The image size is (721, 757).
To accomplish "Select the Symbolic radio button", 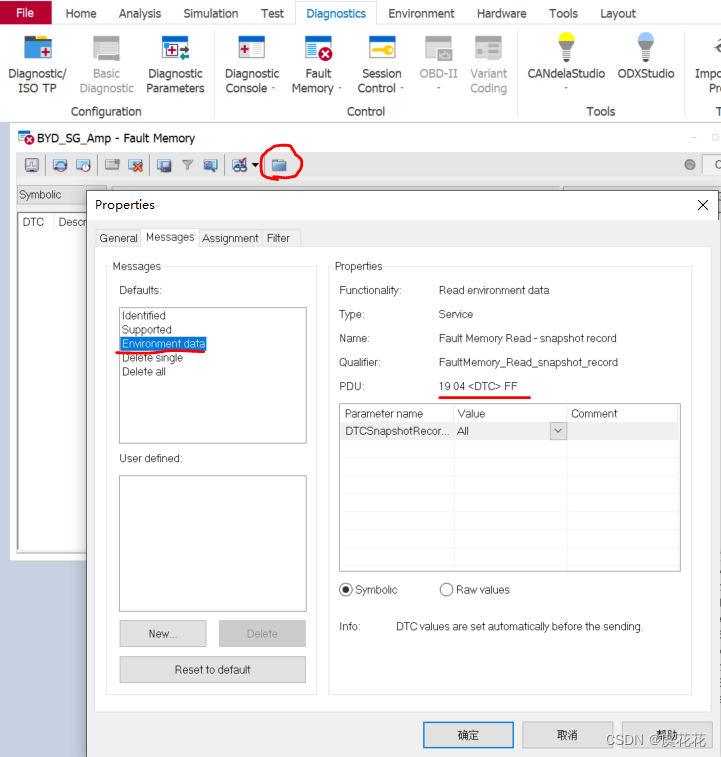I will (x=346, y=589).
